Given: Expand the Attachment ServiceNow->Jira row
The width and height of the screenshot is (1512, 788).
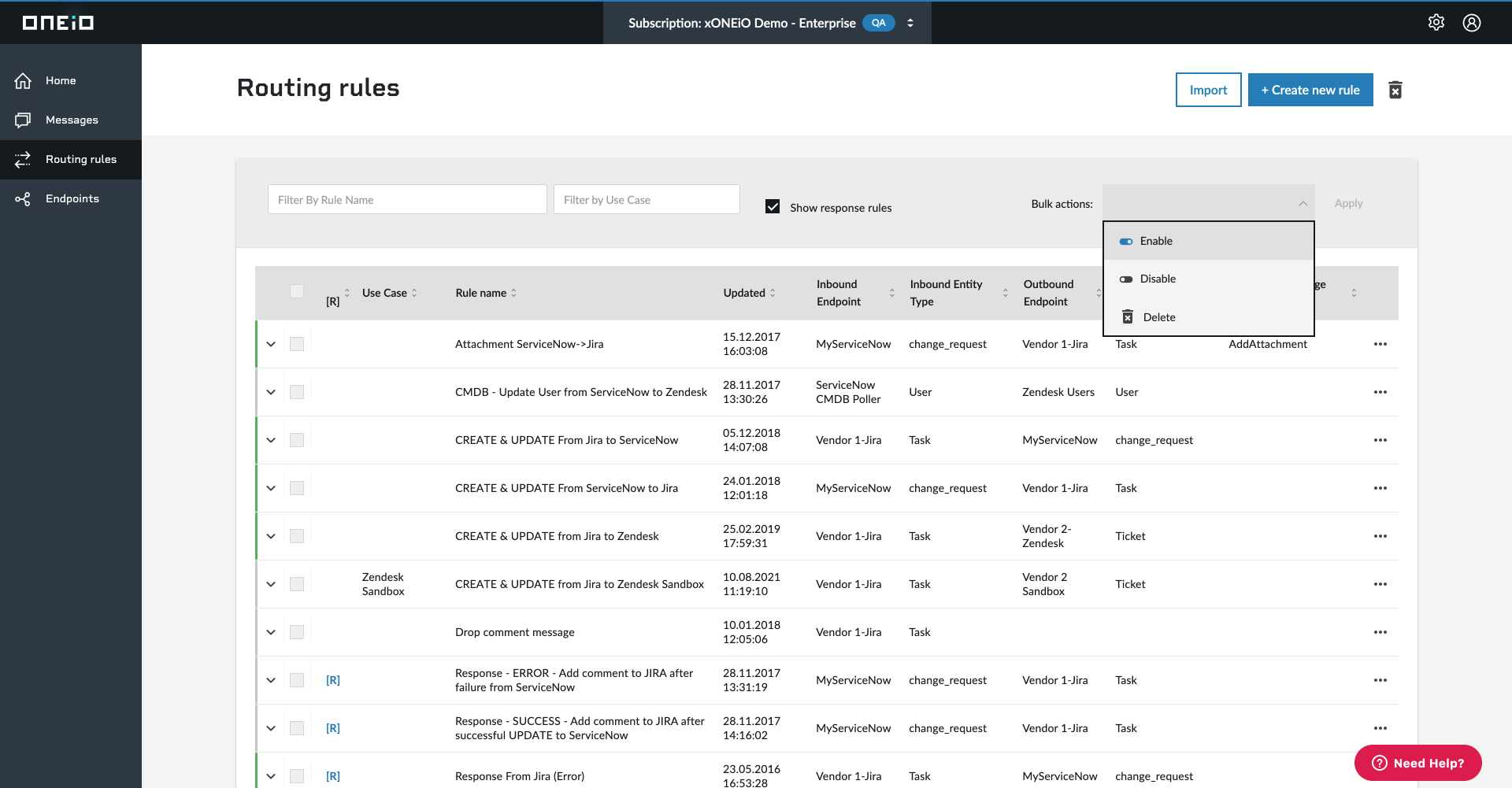Looking at the screenshot, I should click(271, 344).
